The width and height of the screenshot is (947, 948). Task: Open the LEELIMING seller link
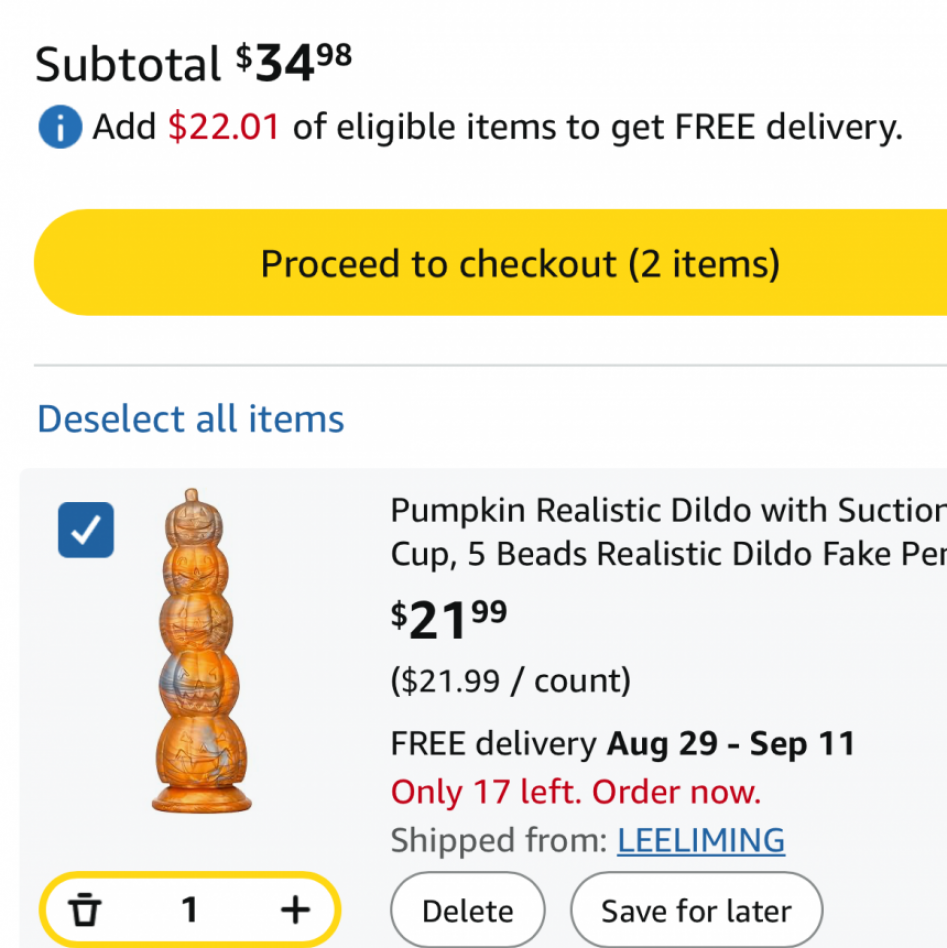pos(701,840)
